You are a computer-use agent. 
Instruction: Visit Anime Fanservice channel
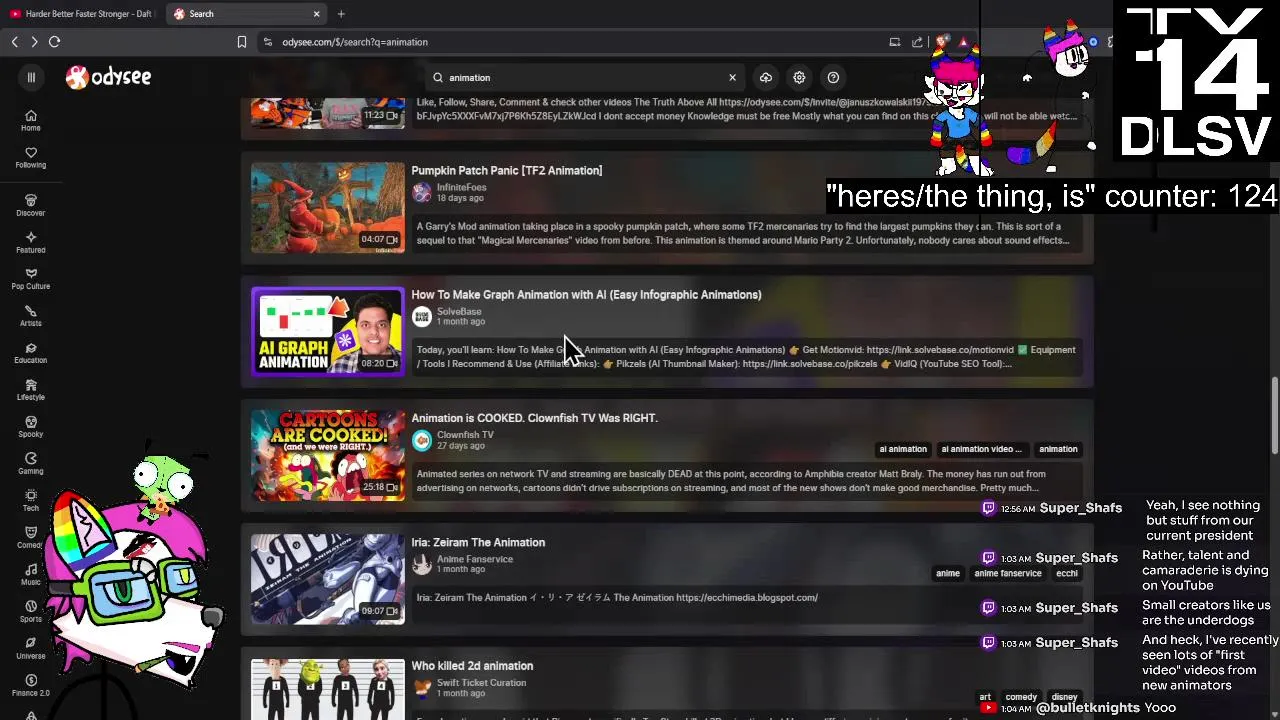(x=475, y=559)
